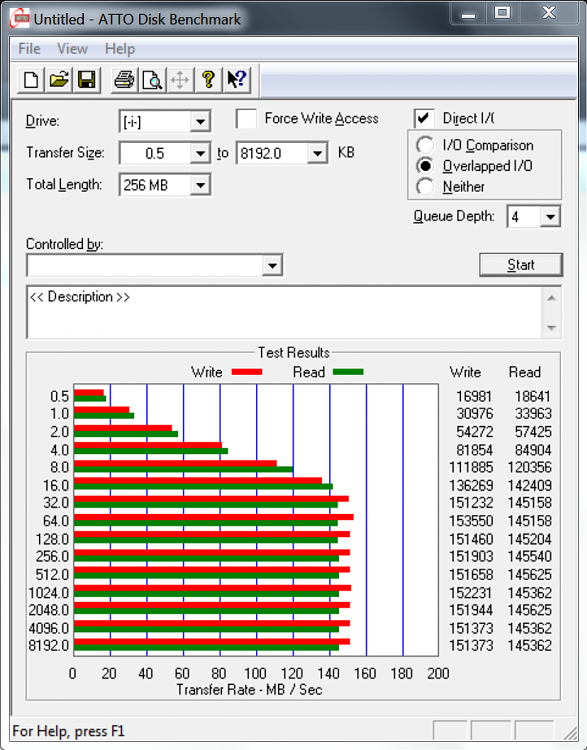Click inside the Description text box
Image resolution: width=587 pixels, height=750 pixels.
pyautogui.click(x=285, y=312)
